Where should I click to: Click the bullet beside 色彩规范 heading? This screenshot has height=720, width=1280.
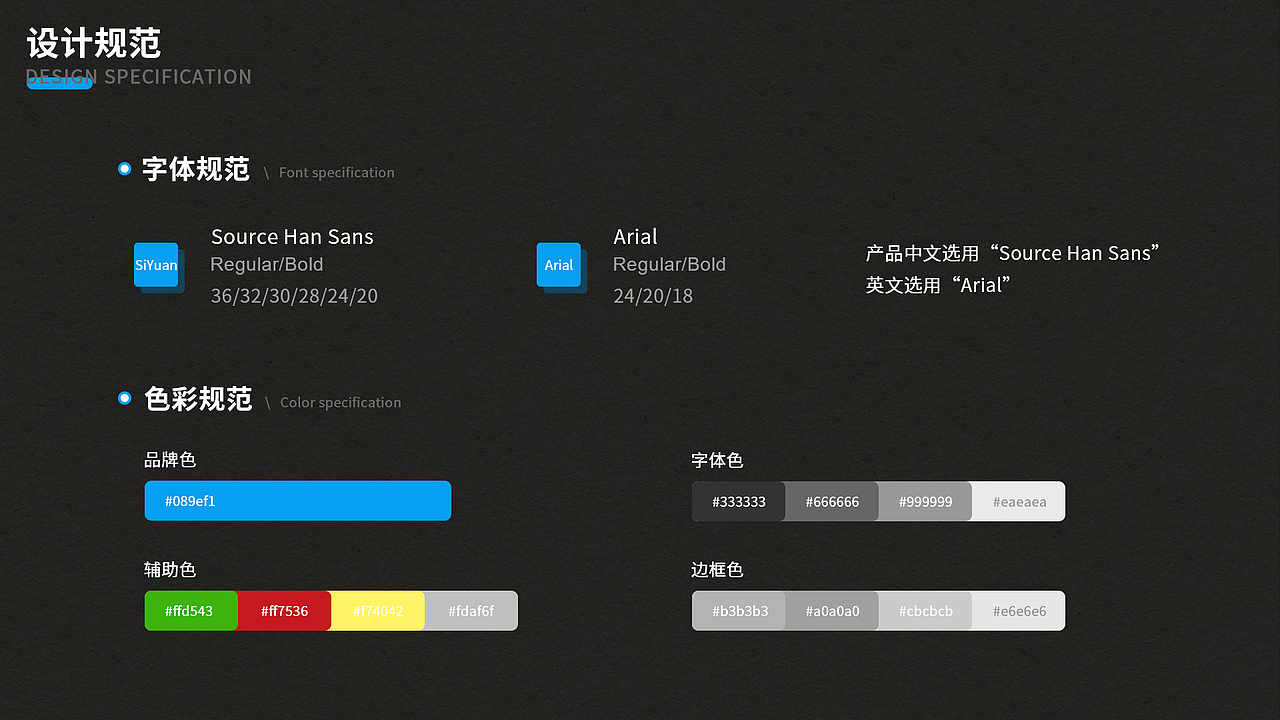tap(125, 398)
